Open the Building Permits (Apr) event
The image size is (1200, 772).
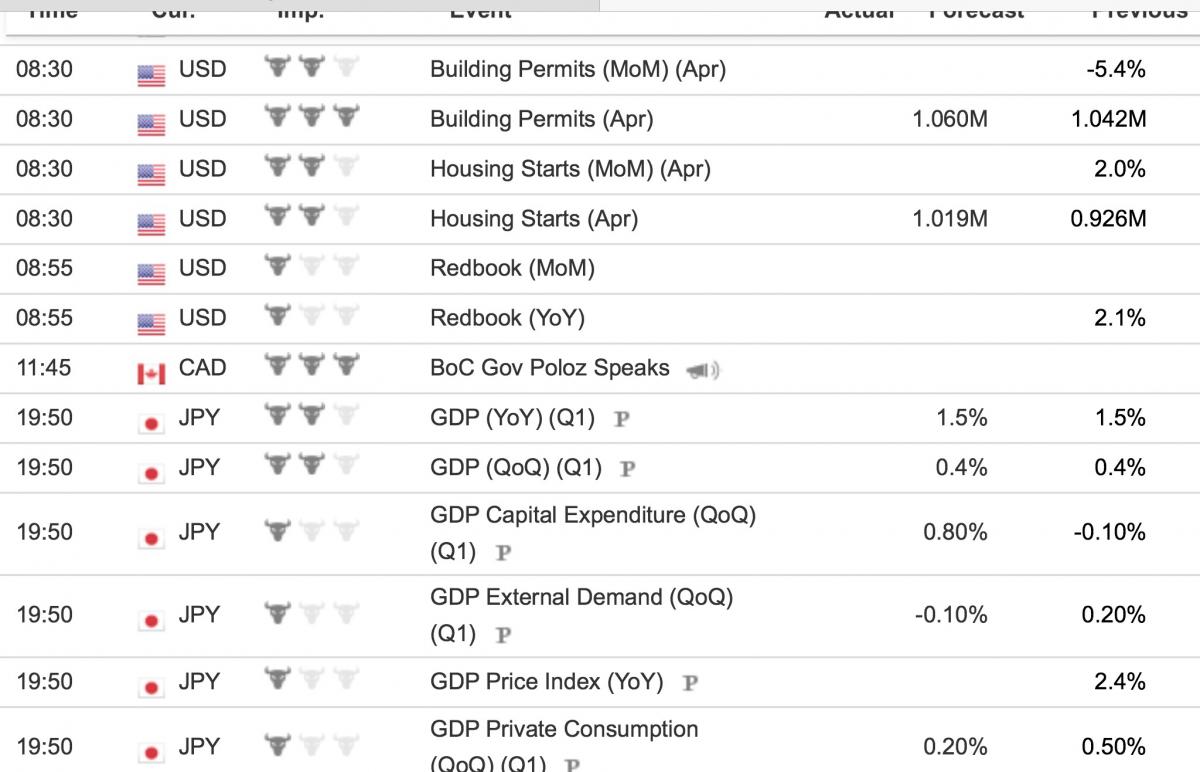click(x=541, y=119)
